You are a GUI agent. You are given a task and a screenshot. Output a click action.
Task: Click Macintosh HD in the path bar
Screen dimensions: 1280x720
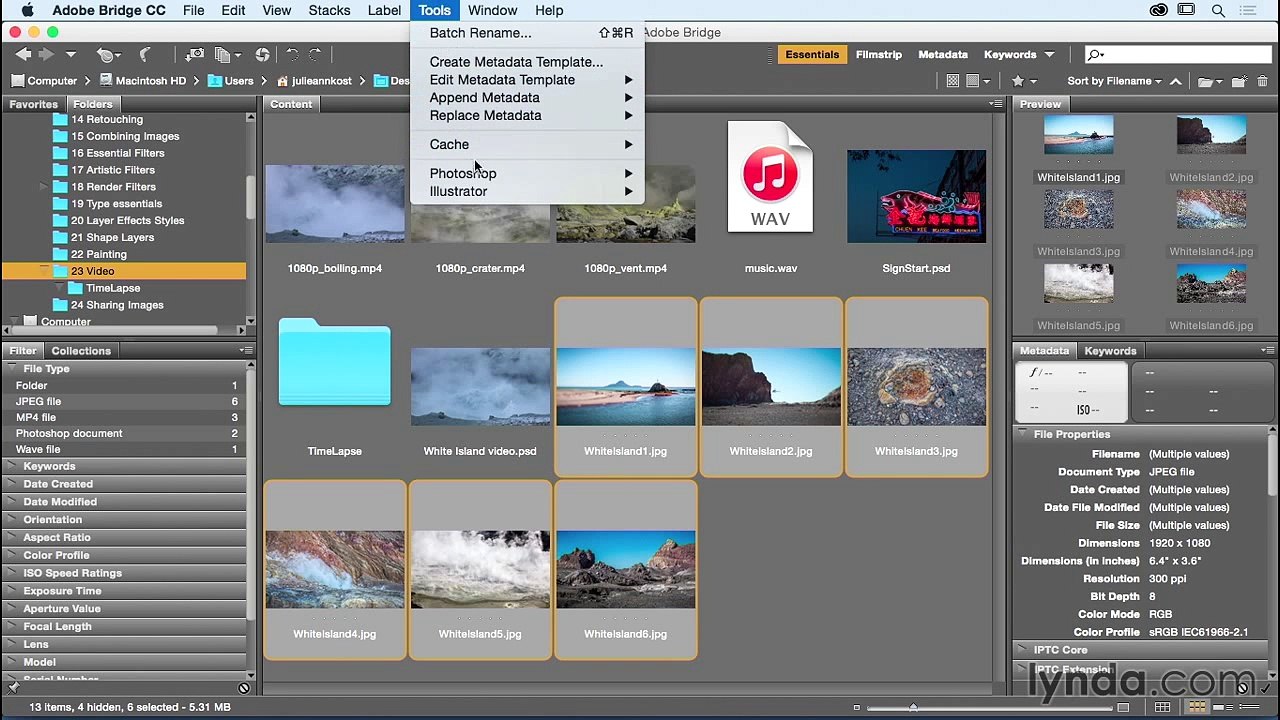(141, 81)
